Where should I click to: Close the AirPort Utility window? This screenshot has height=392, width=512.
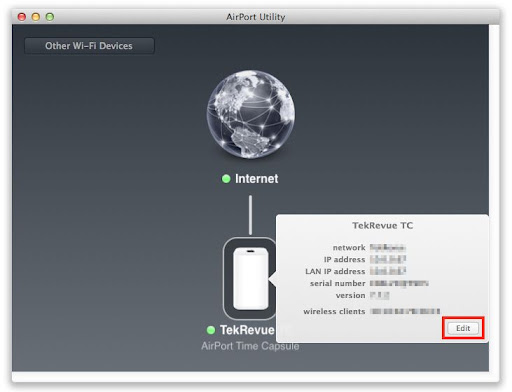[x=22, y=17]
